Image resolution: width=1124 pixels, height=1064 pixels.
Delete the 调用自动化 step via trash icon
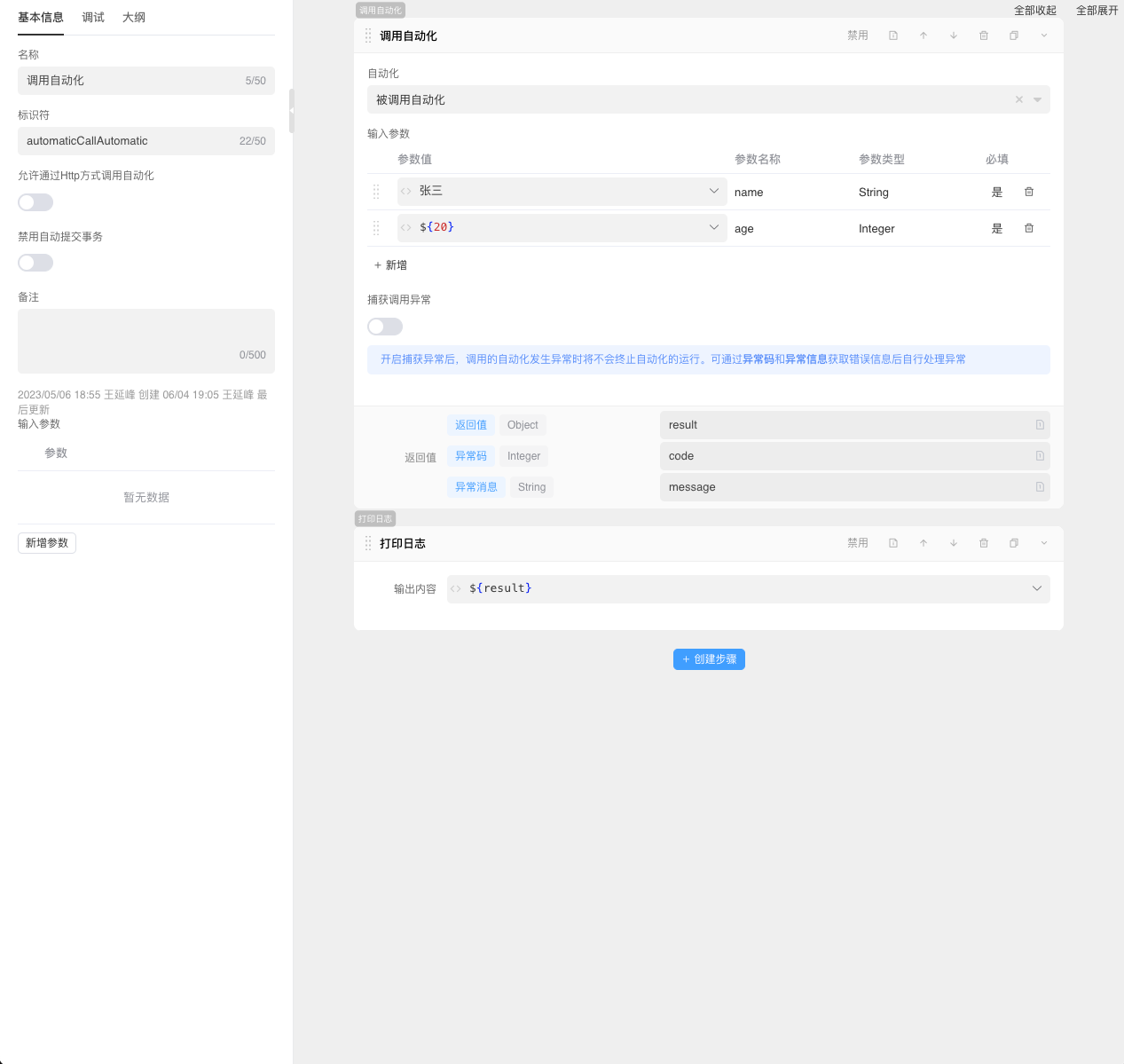[x=984, y=35]
